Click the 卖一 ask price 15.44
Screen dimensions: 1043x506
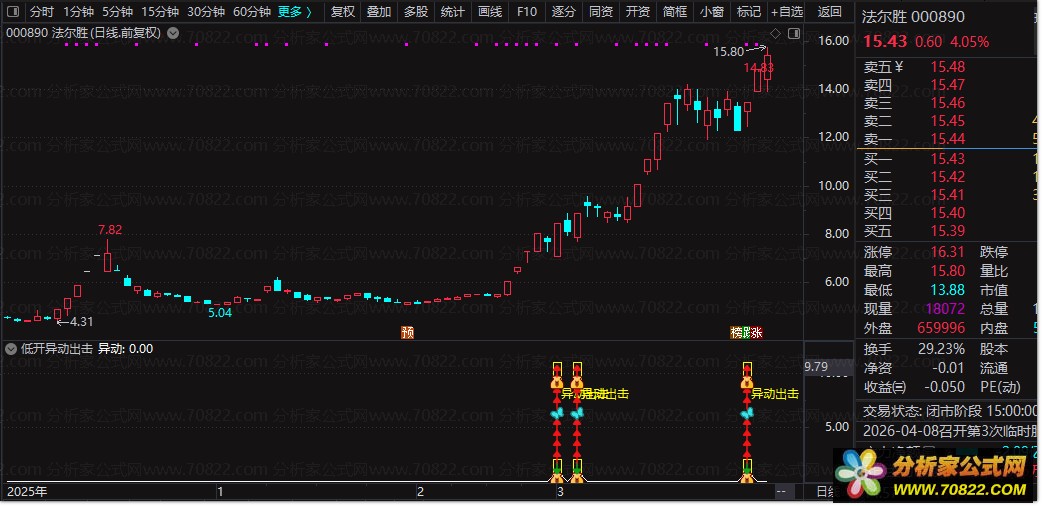point(948,138)
